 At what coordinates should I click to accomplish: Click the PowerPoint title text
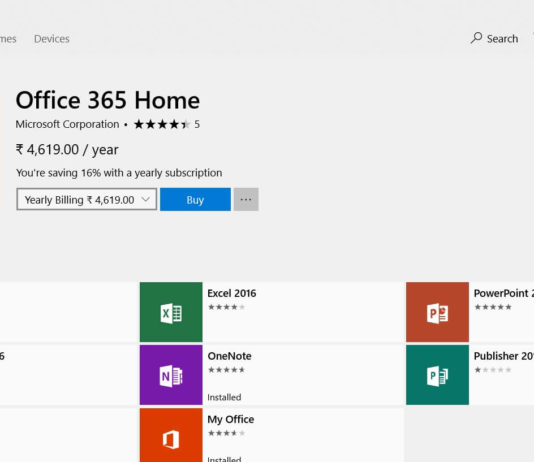pyautogui.click(x=504, y=293)
